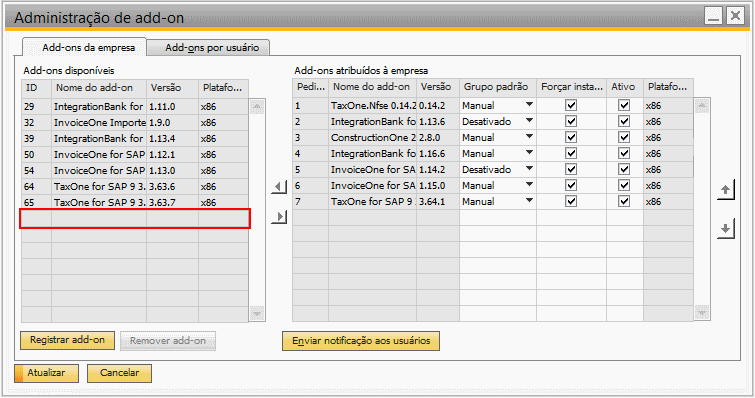Toggle Ativo checkbox for TaxOne.Nfse row
Screen dimensions: 755x398
pyautogui.click(x=624, y=105)
